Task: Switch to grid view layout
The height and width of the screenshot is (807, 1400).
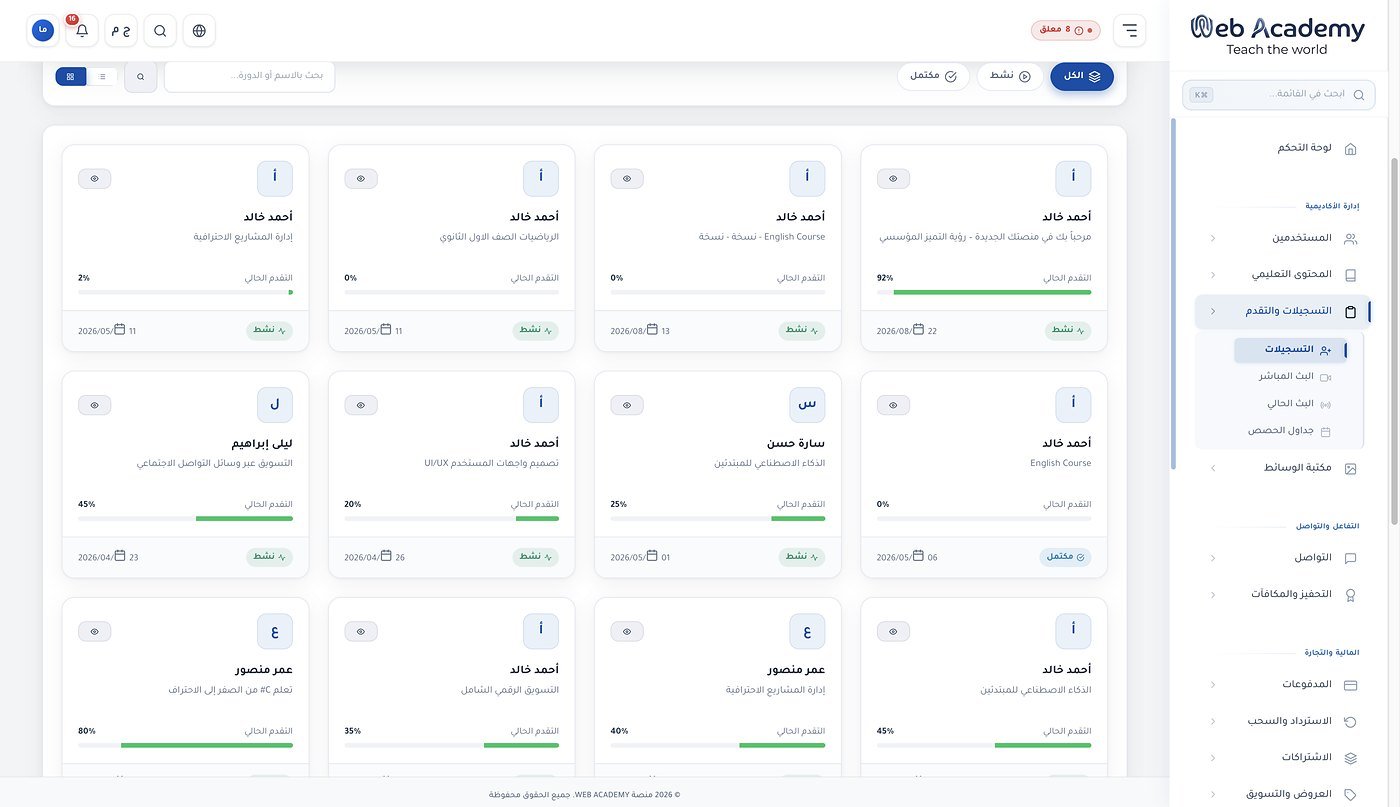Action: point(71,76)
